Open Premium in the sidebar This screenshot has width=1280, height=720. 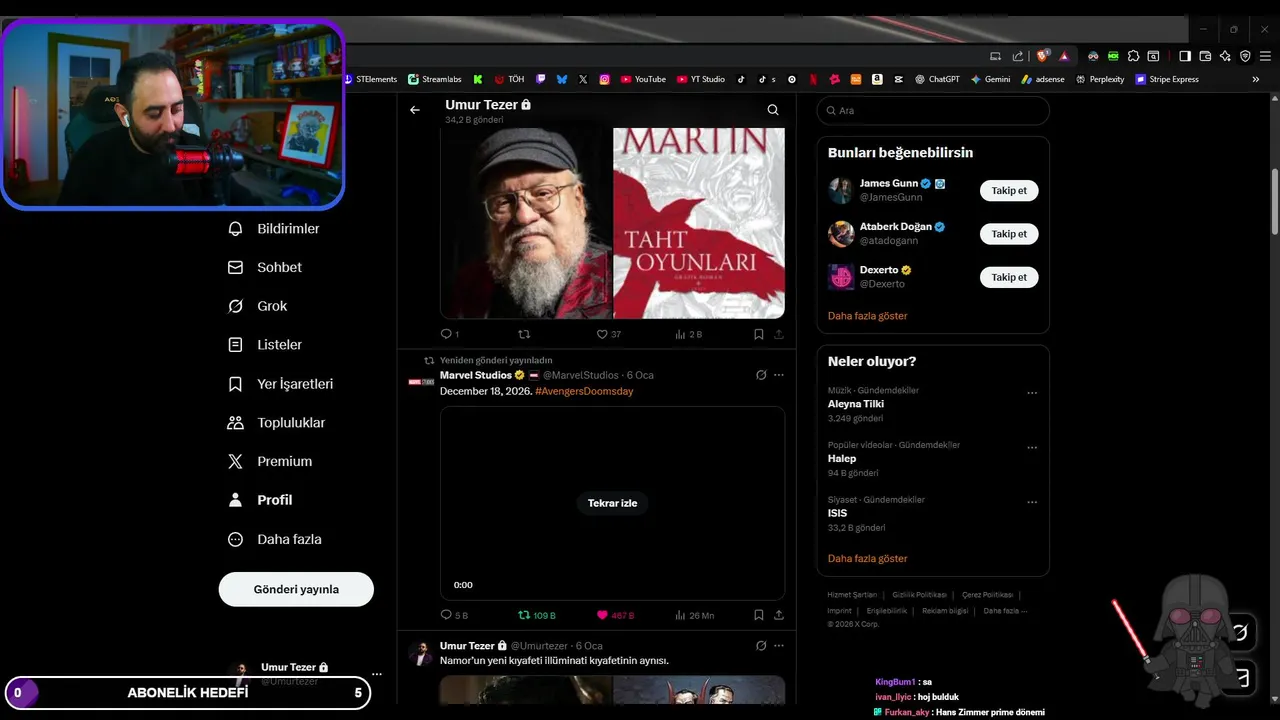tap(270, 461)
